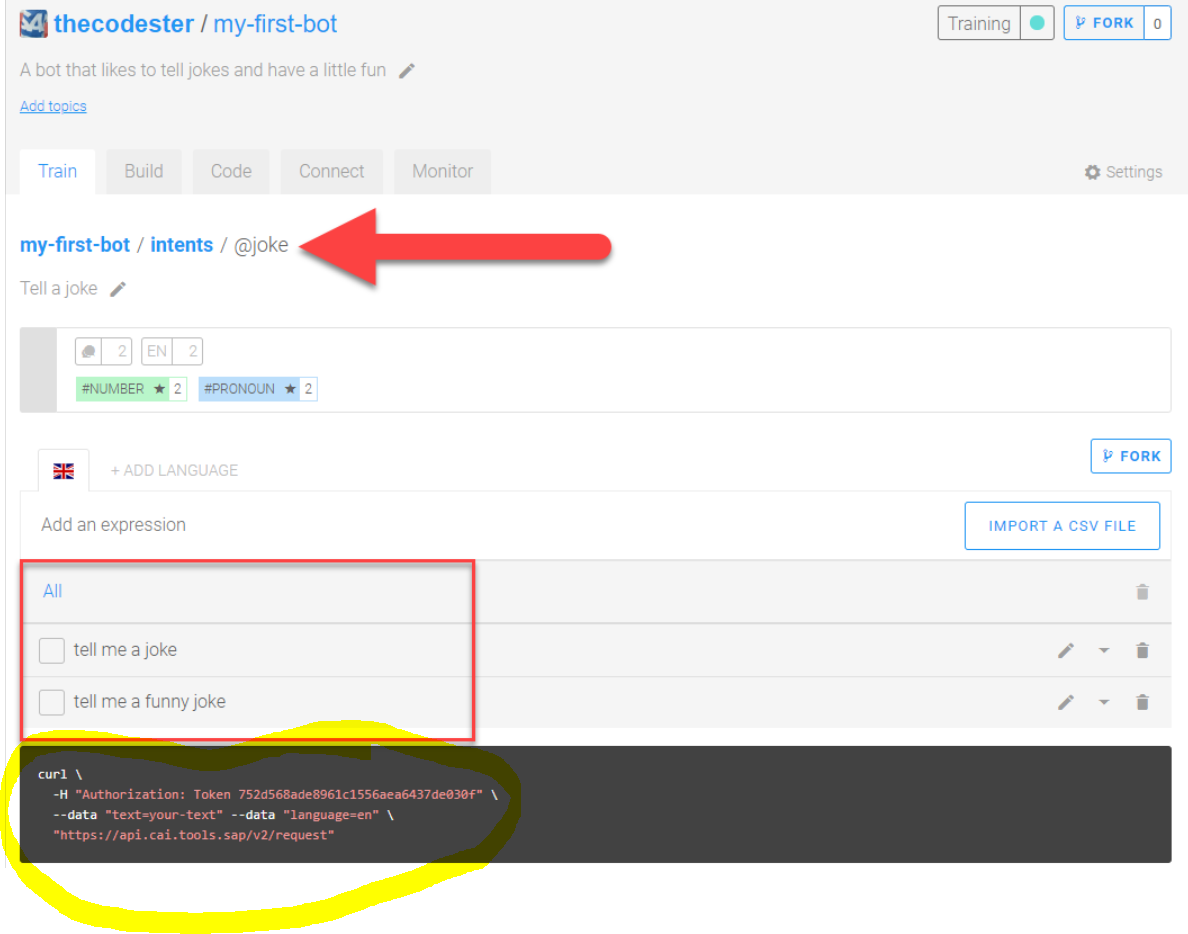
Task: Toggle the star on the #NUMBER entity tag
Action: tap(161, 388)
